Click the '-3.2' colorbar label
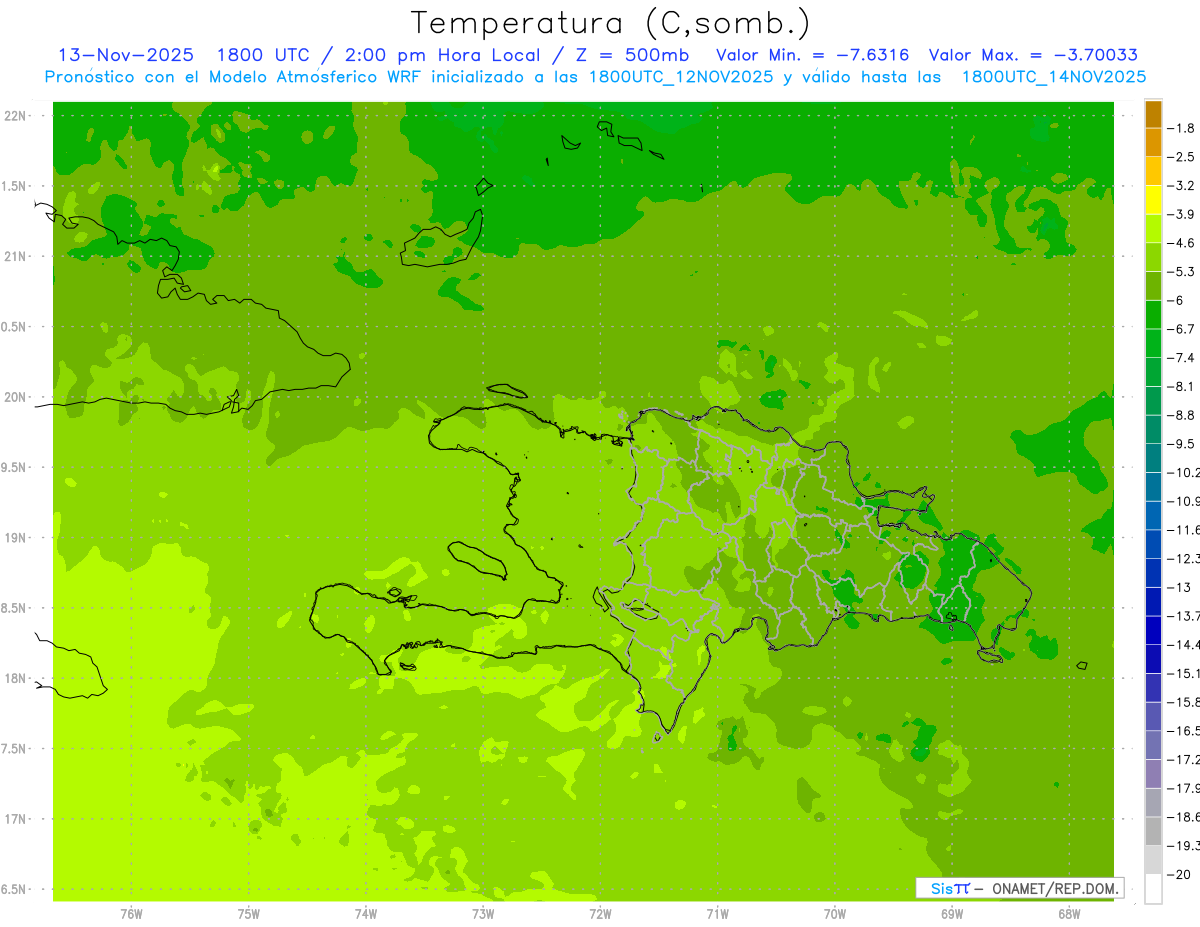This screenshot has height=927, width=1200. (x=1183, y=185)
